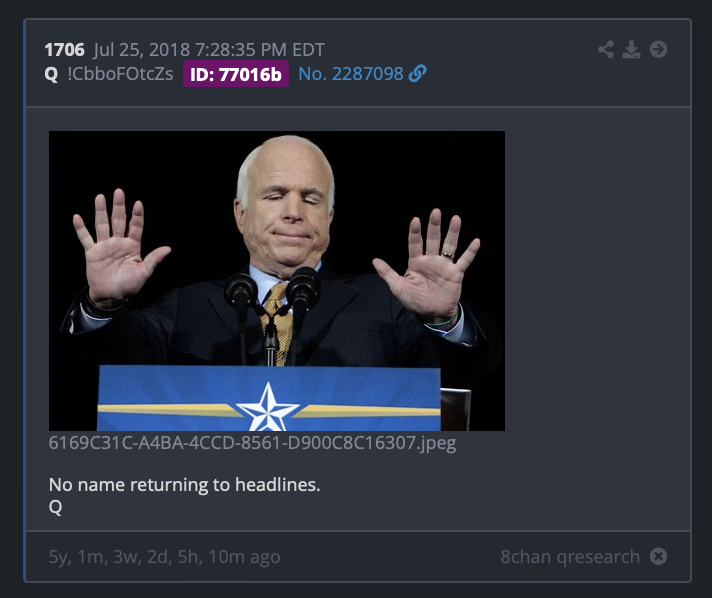The width and height of the screenshot is (712, 598).
Task: Click the text "No name returning to headlines."
Action: coord(184,484)
